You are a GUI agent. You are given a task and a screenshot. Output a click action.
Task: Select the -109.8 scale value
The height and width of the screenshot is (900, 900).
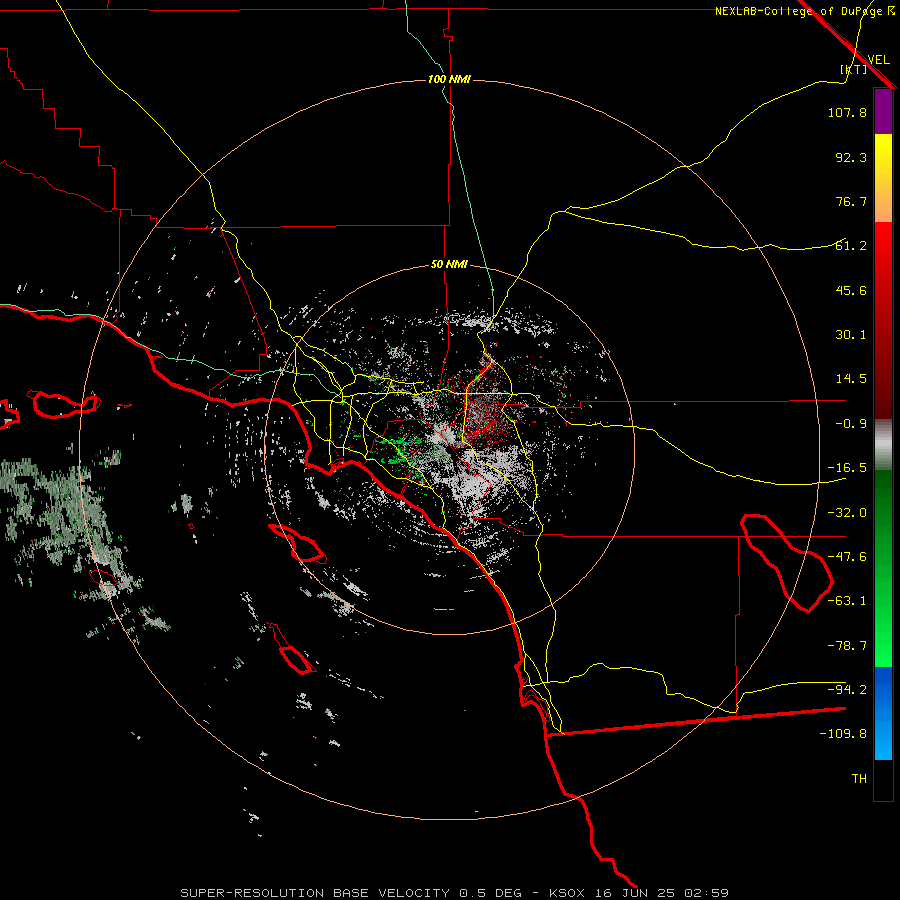tap(843, 734)
